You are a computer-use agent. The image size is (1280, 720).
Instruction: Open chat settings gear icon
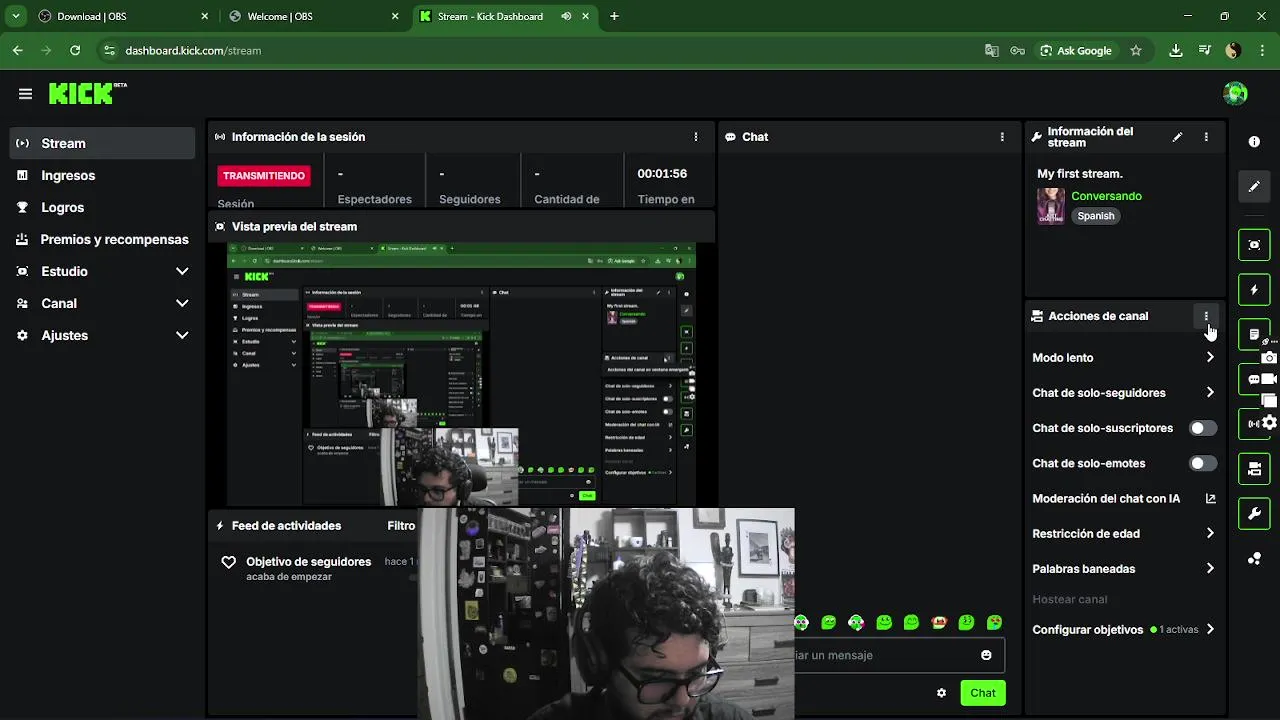click(x=941, y=693)
